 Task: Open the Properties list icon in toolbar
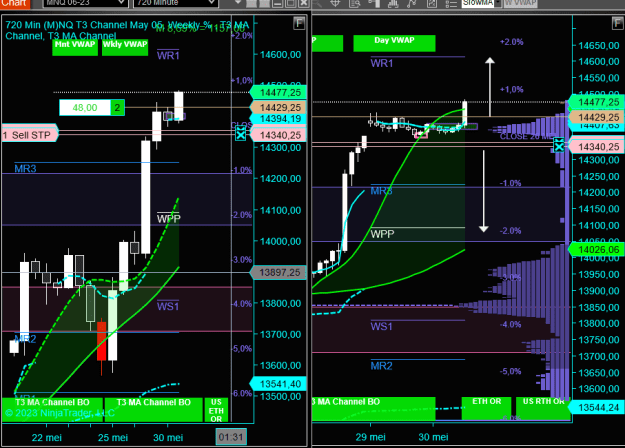(x=451, y=4)
